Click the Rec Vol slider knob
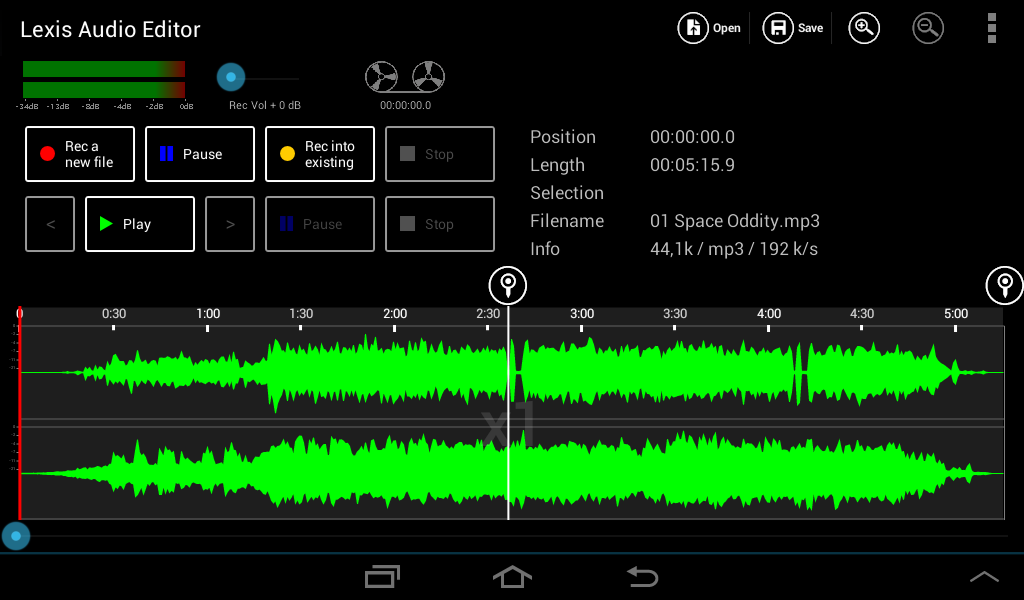The image size is (1024, 600). pyautogui.click(x=231, y=77)
